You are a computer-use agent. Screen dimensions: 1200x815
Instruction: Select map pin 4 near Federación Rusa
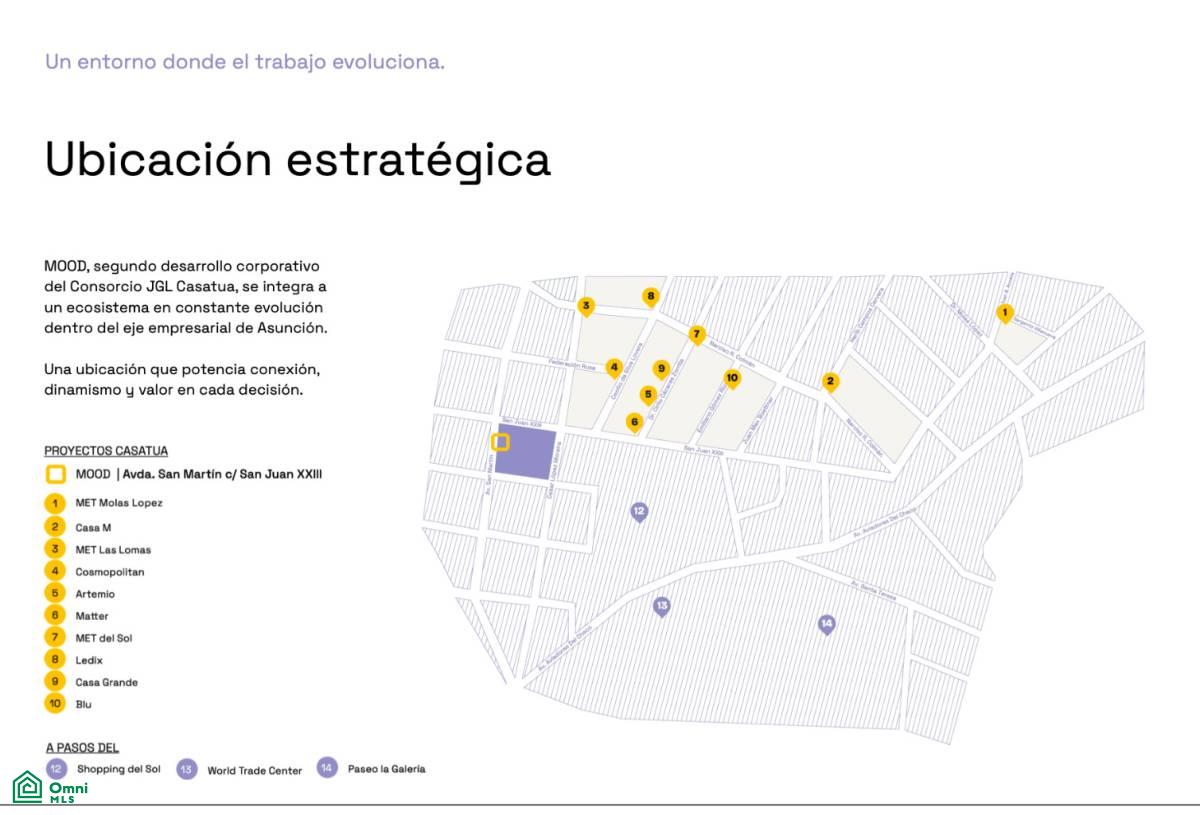pyautogui.click(x=614, y=368)
